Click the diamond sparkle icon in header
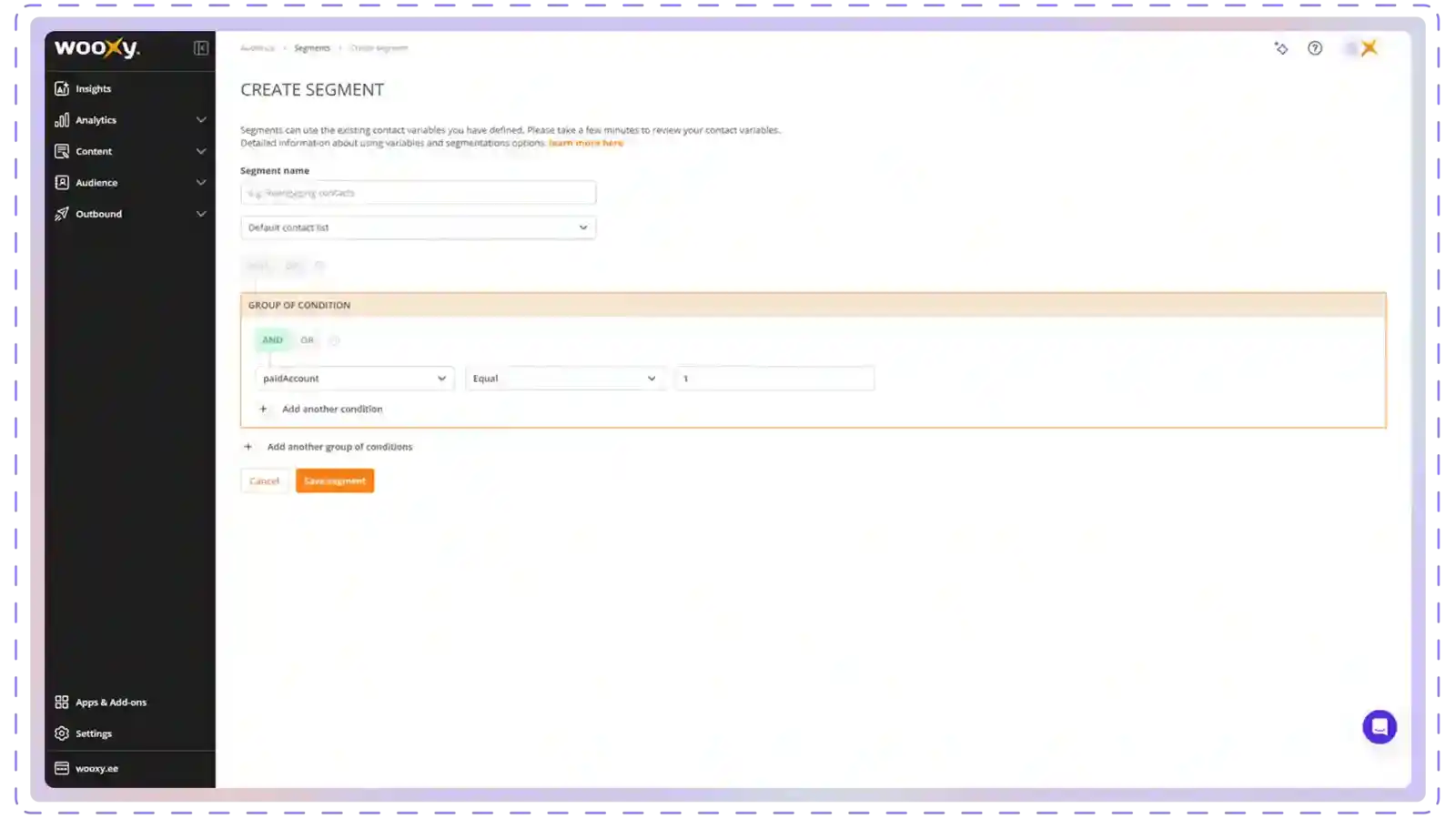1456x819 pixels. point(1281,48)
